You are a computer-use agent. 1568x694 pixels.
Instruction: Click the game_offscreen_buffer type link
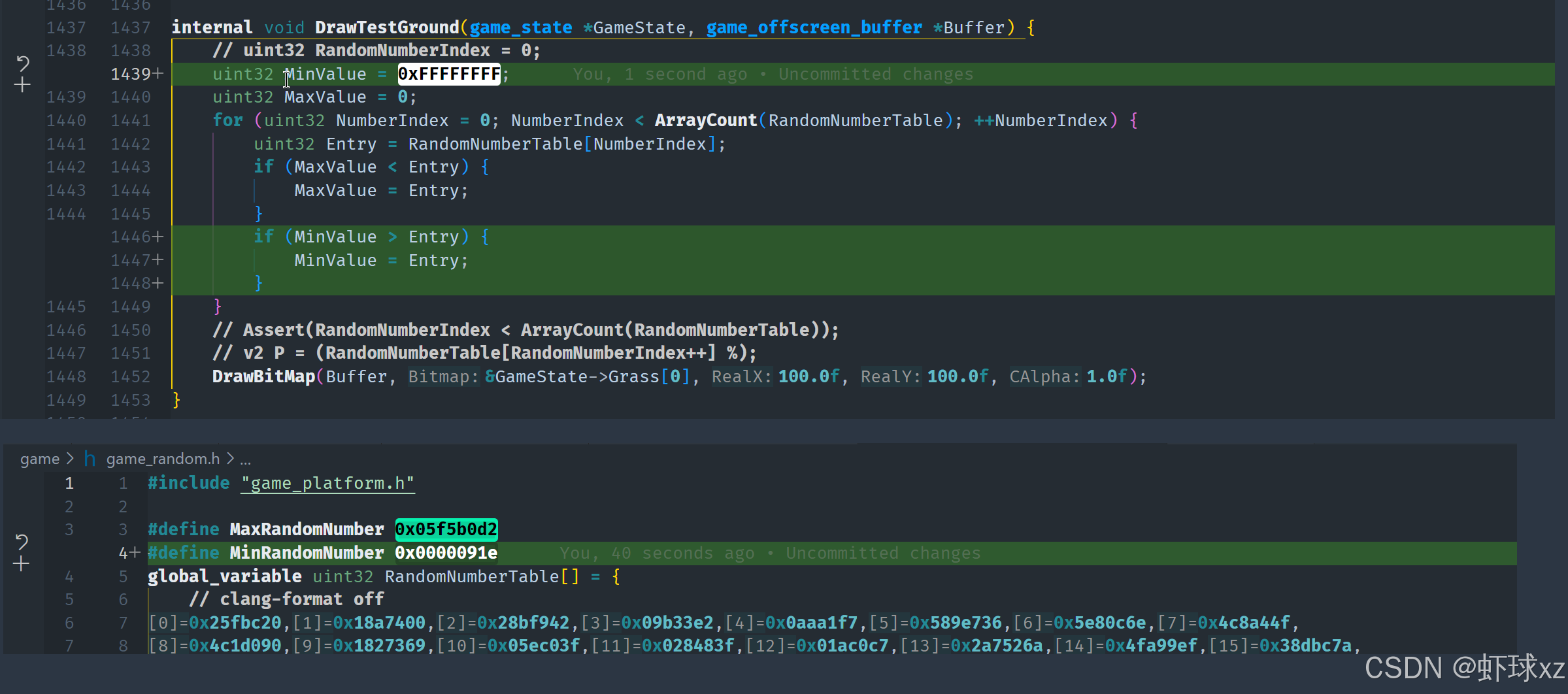[x=814, y=27]
